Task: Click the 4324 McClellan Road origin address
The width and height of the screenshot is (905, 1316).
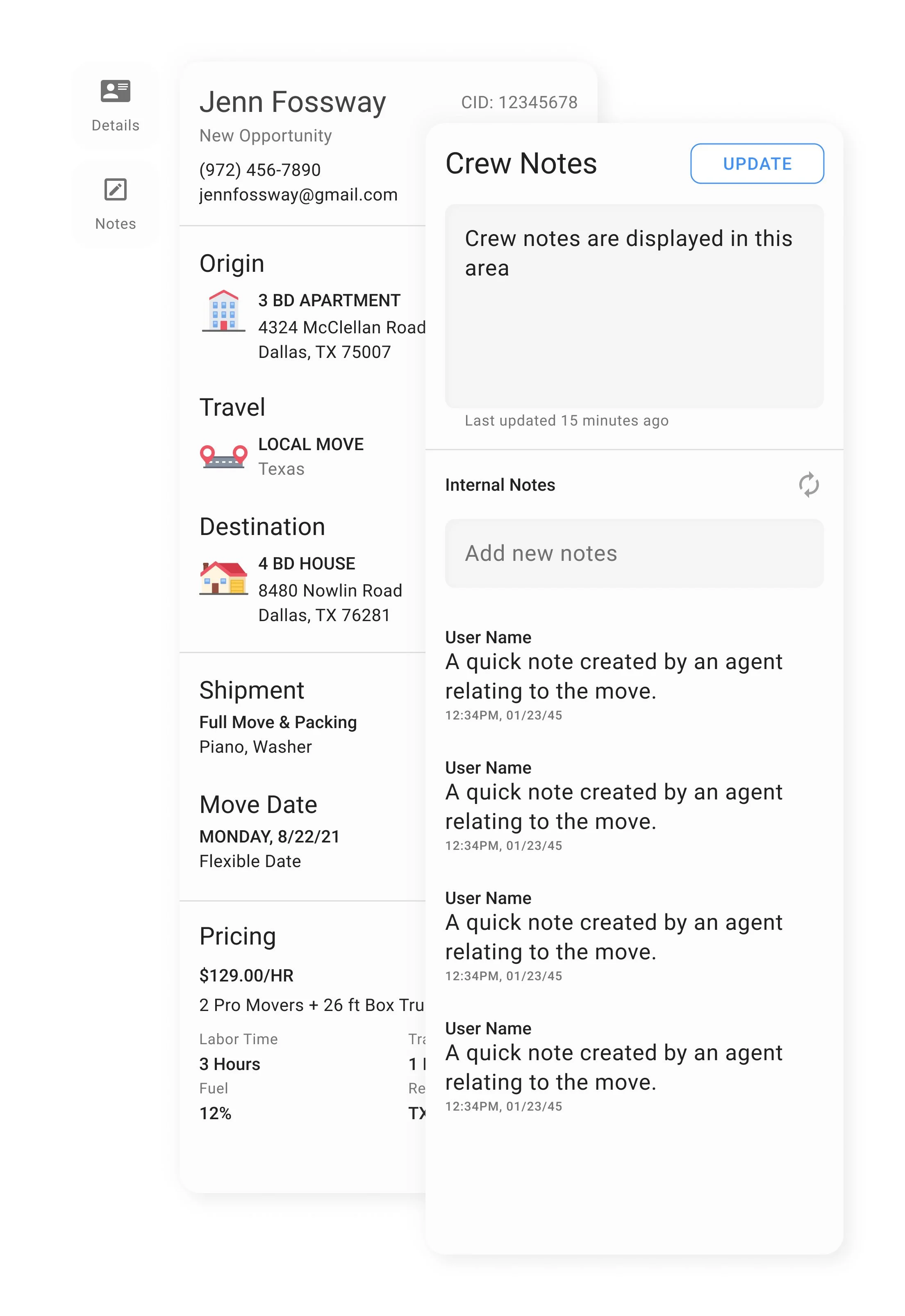Action: coord(341,327)
